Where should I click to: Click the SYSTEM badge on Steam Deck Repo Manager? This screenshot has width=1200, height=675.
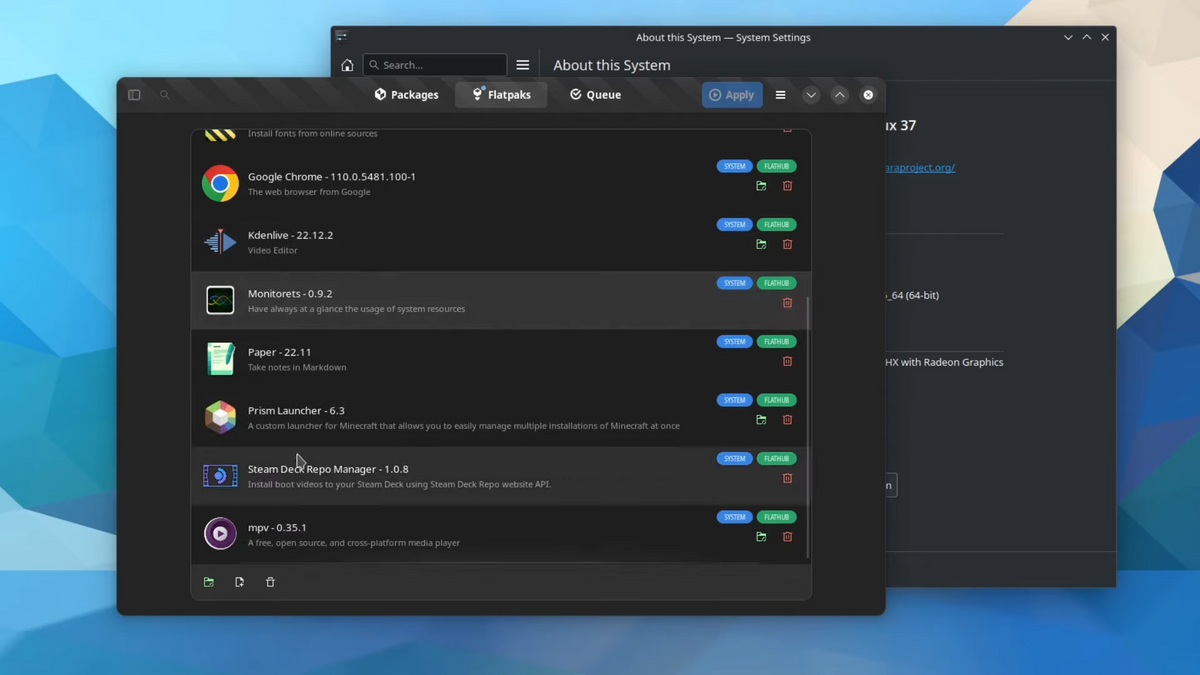pyautogui.click(x=734, y=458)
